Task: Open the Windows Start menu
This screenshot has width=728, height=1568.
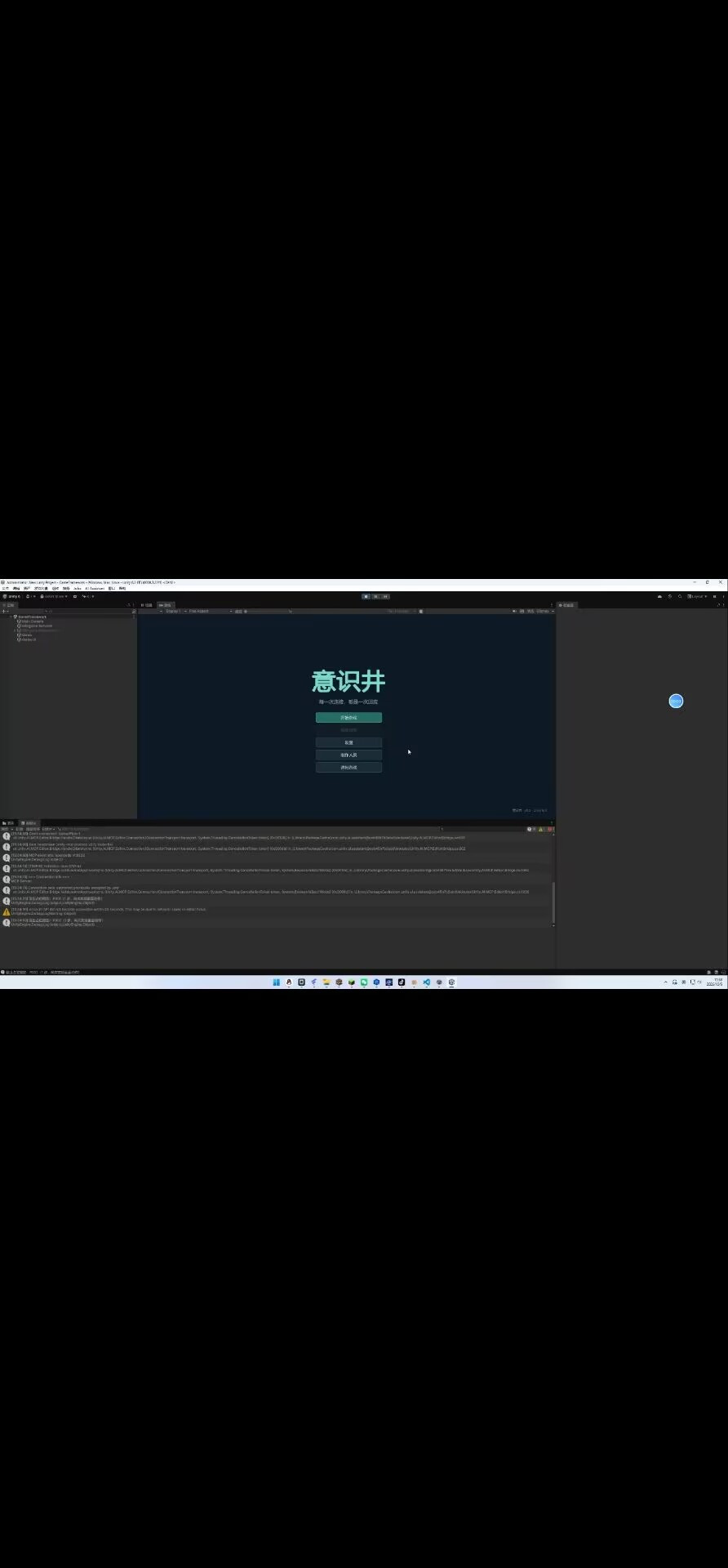Action: pos(276,982)
